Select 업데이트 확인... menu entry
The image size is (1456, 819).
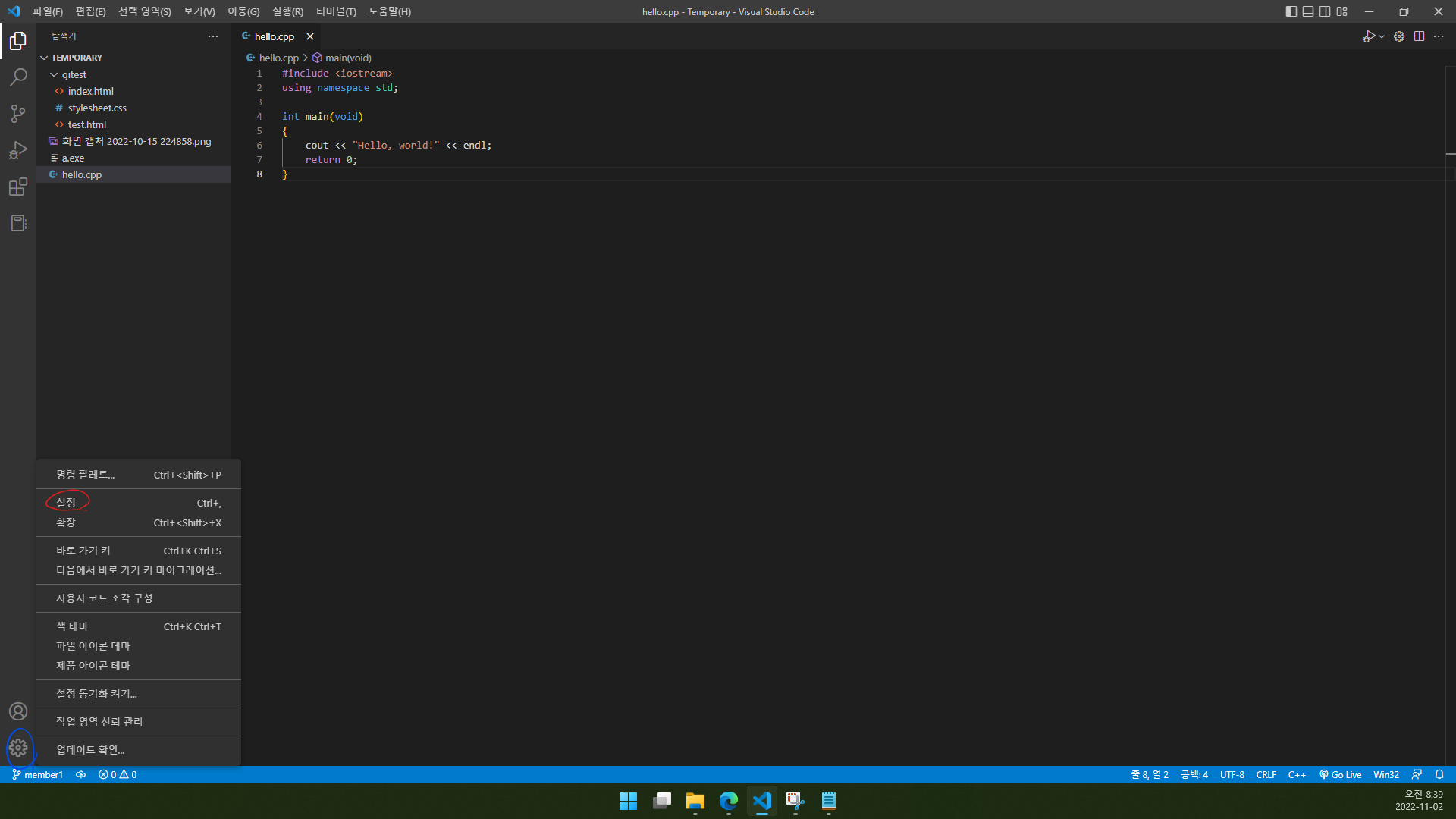[139, 750]
